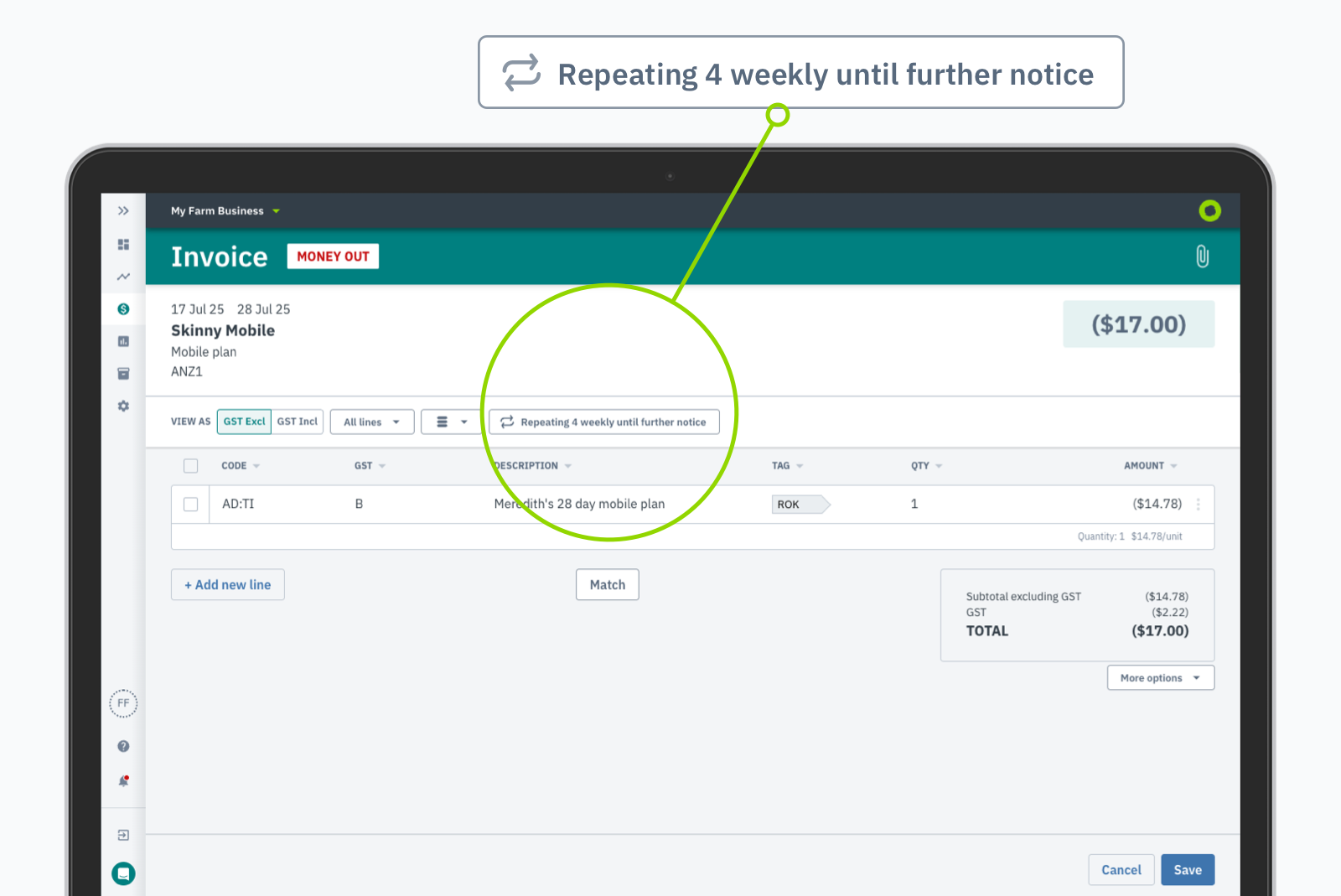Open More options under the totals
Screen dimensions: 1341x896
click(1160, 677)
